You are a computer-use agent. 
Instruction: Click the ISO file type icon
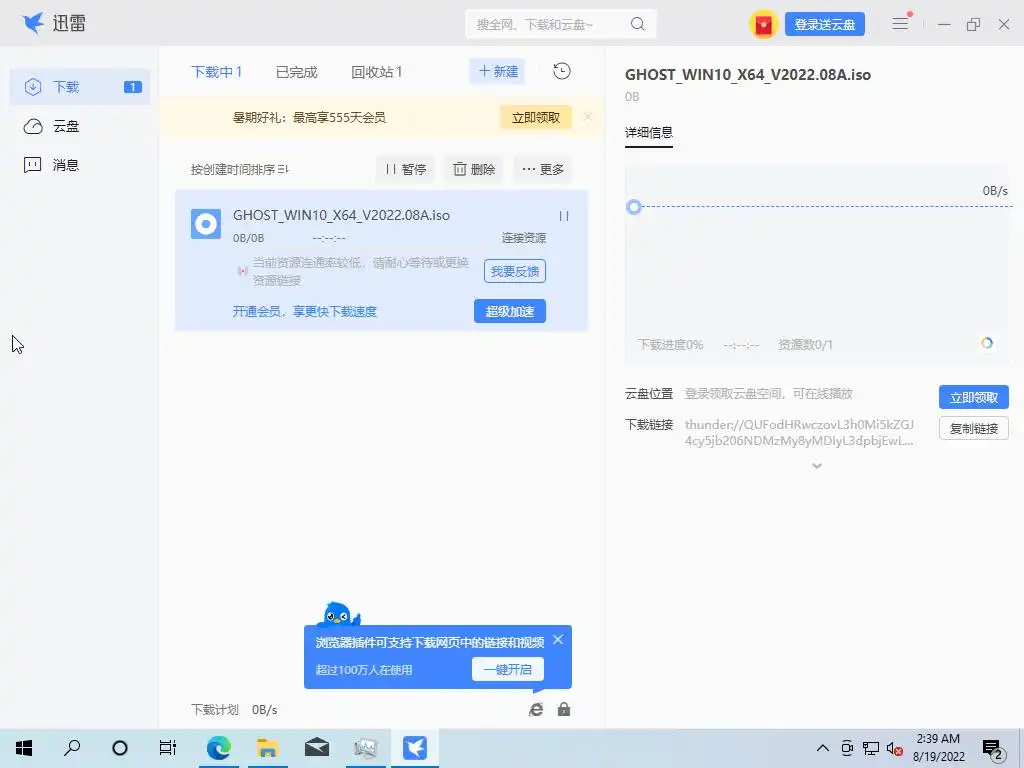pos(206,224)
